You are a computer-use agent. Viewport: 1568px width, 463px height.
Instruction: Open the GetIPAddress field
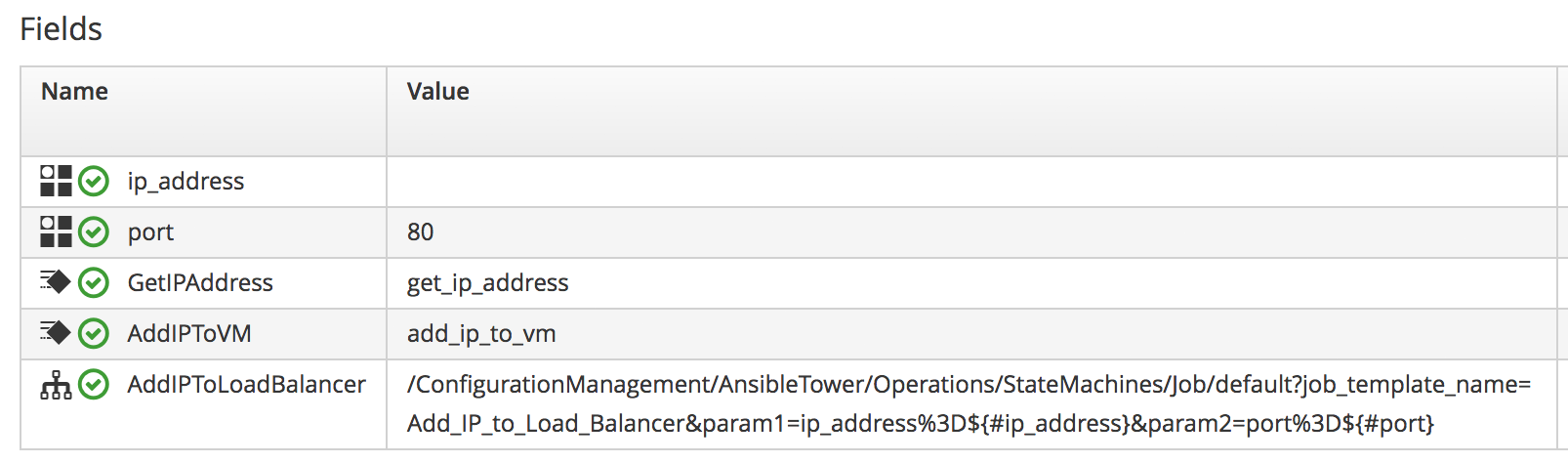click(x=200, y=283)
